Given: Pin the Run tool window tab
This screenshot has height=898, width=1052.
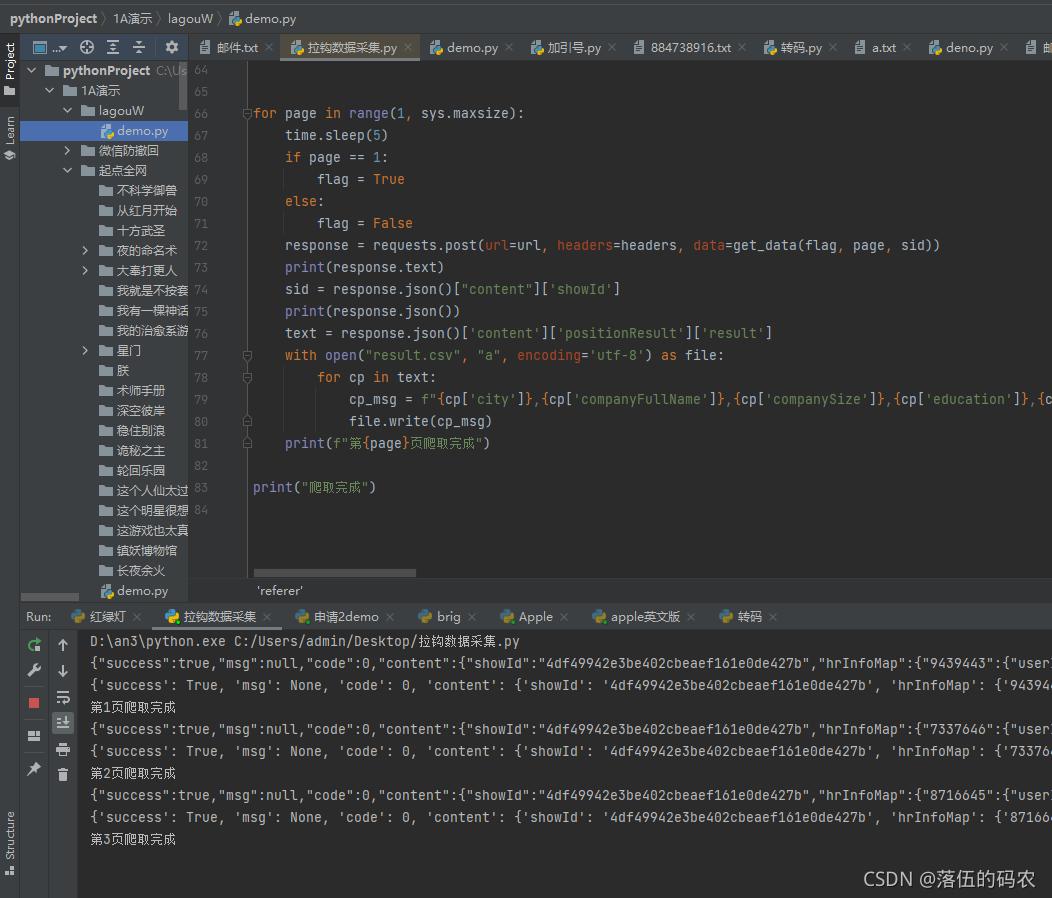Looking at the screenshot, I should pyautogui.click(x=35, y=770).
